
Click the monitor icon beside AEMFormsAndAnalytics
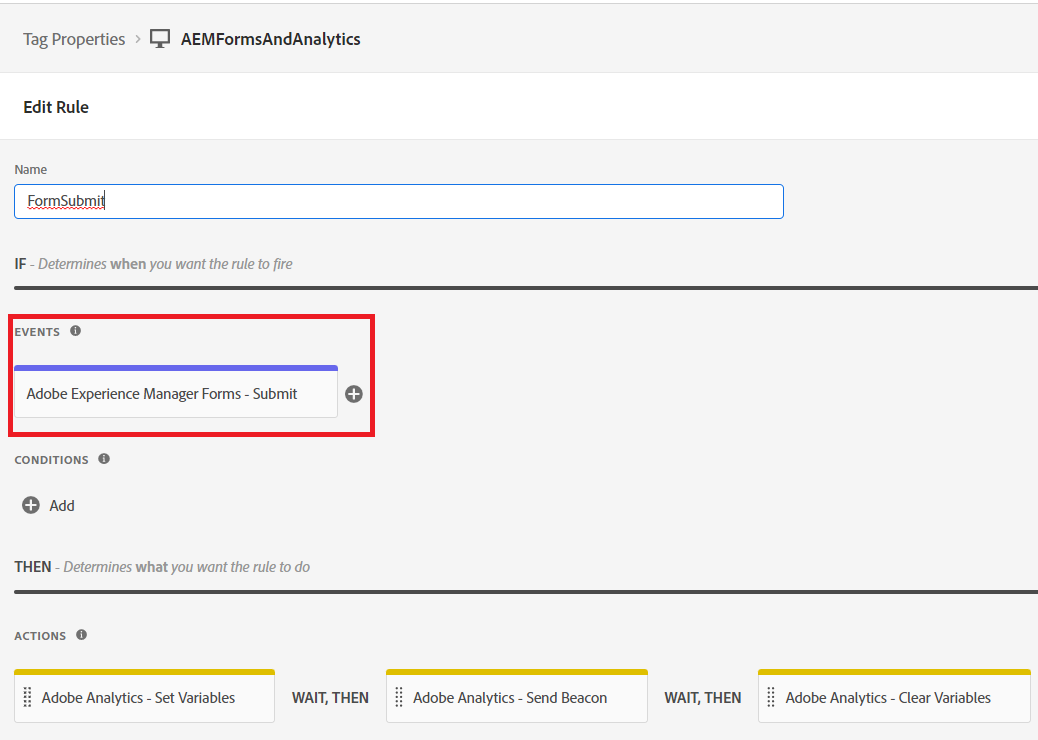pos(160,39)
